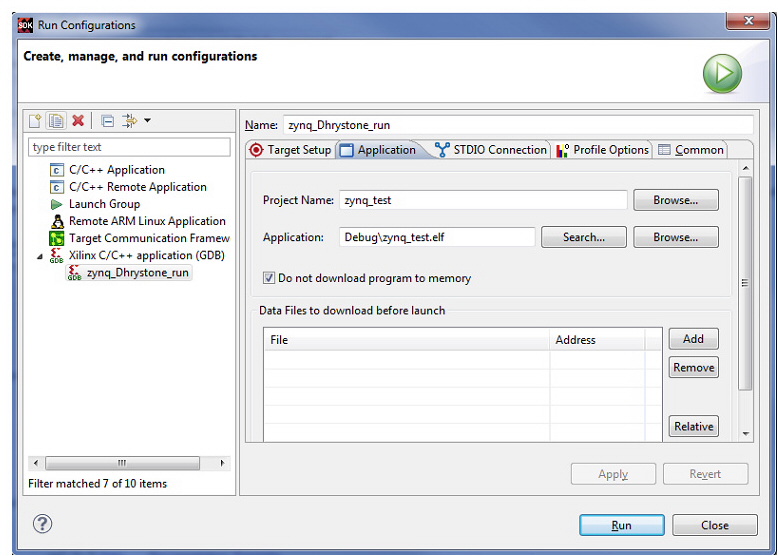Switch to the Application tab

(x=378, y=150)
